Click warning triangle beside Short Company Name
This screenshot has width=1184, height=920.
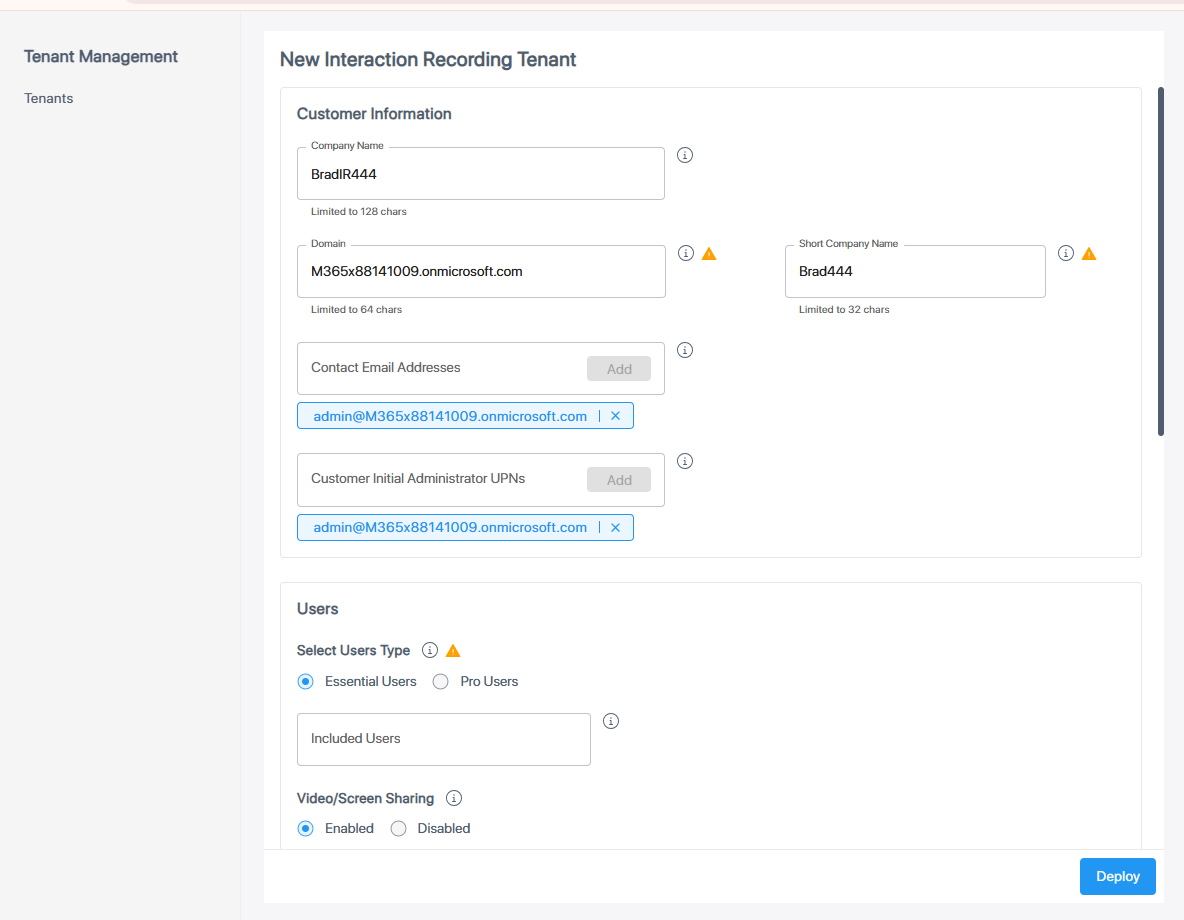[1089, 254]
